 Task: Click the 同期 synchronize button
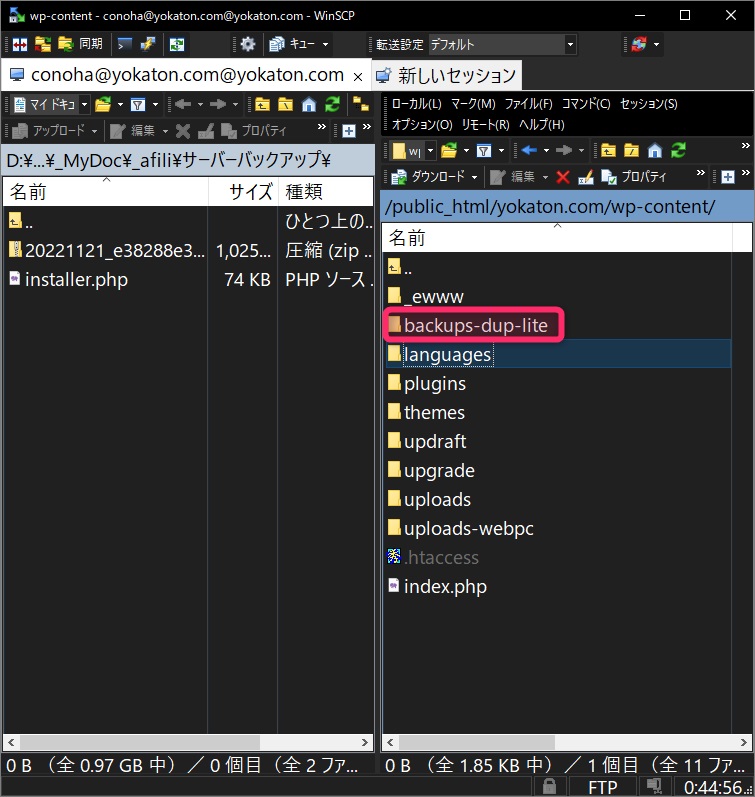(x=80, y=44)
